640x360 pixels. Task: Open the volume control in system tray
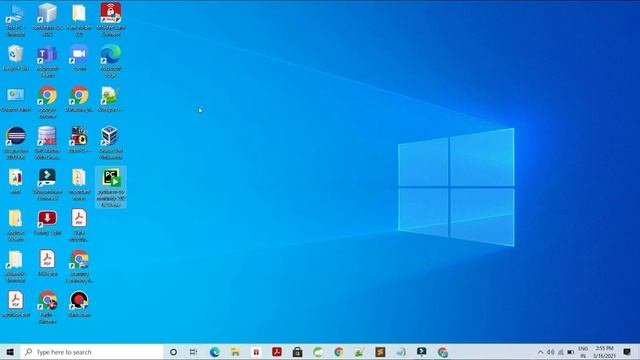pyautogui.click(x=551, y=352)
